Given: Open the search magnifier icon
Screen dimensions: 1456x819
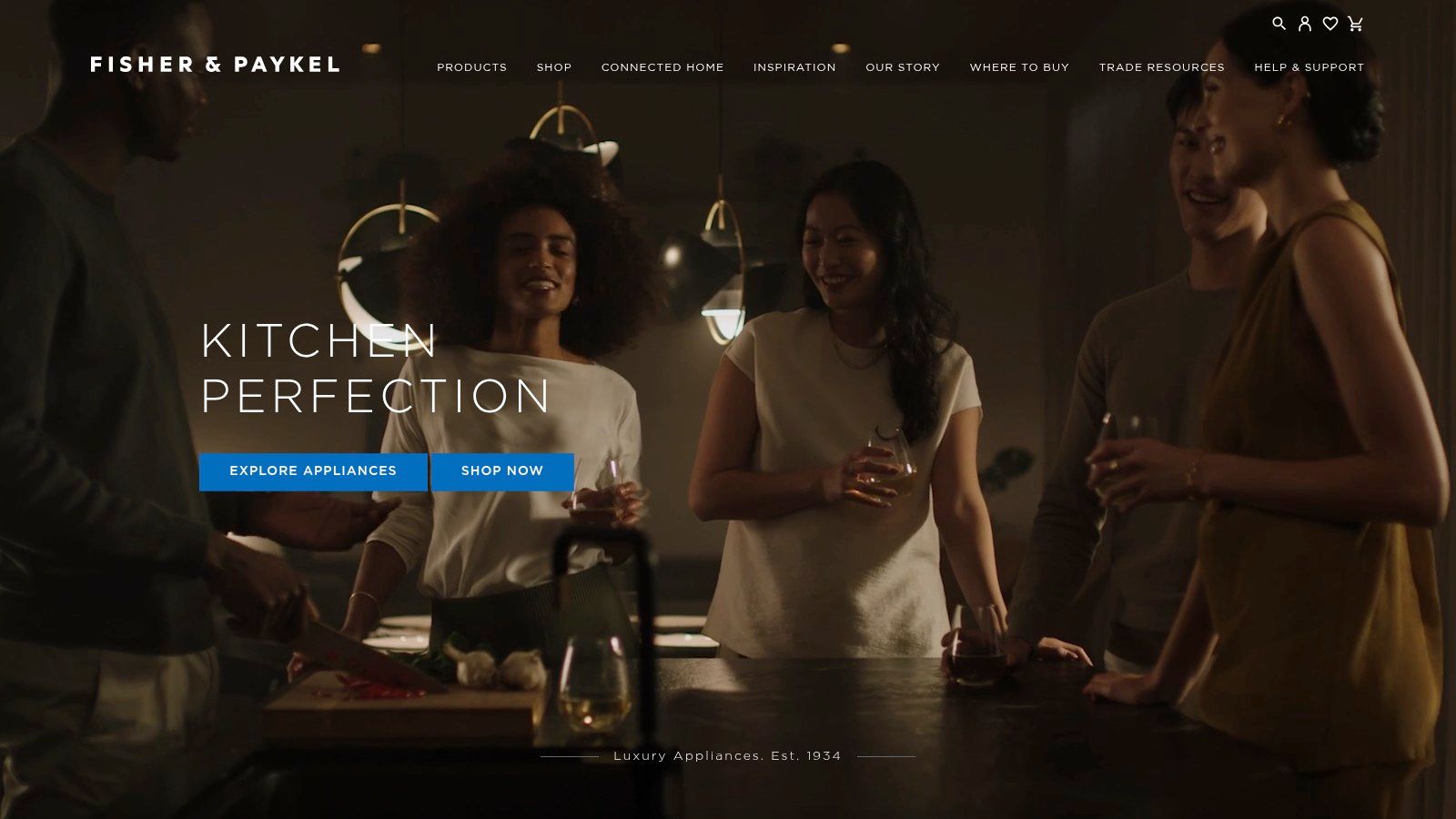Looking at the screenshot, I should click(1279, 24).
